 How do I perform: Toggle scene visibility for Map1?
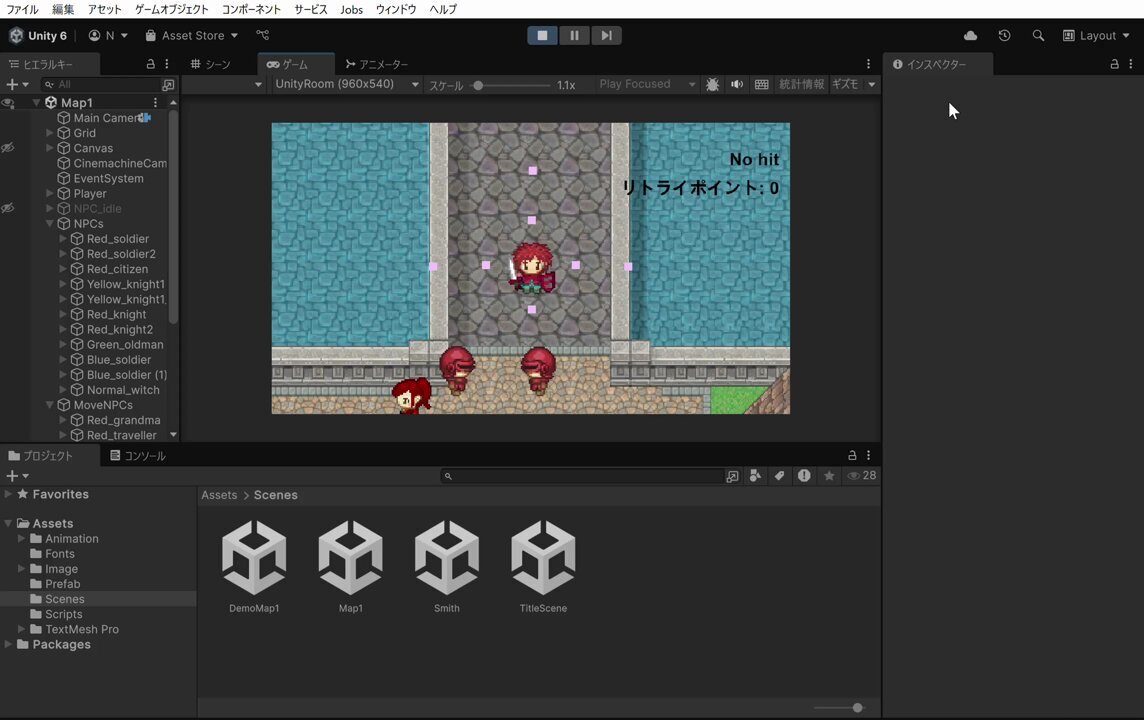(x=8, y=103)
